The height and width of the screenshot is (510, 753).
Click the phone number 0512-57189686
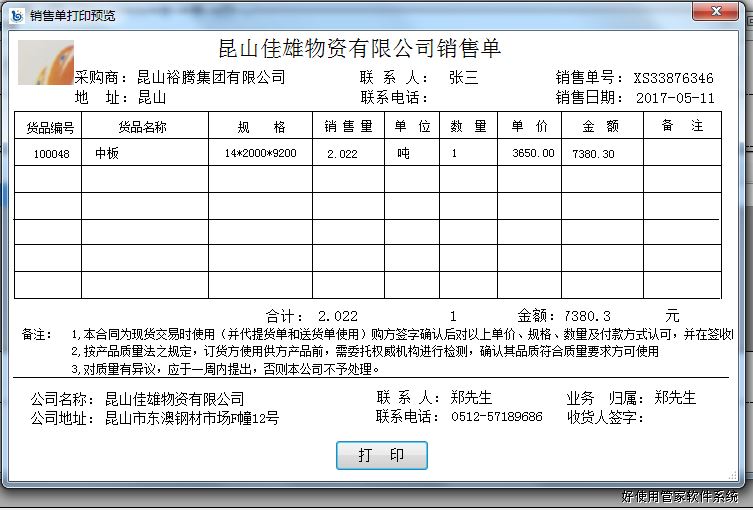(x=497, y=417)
